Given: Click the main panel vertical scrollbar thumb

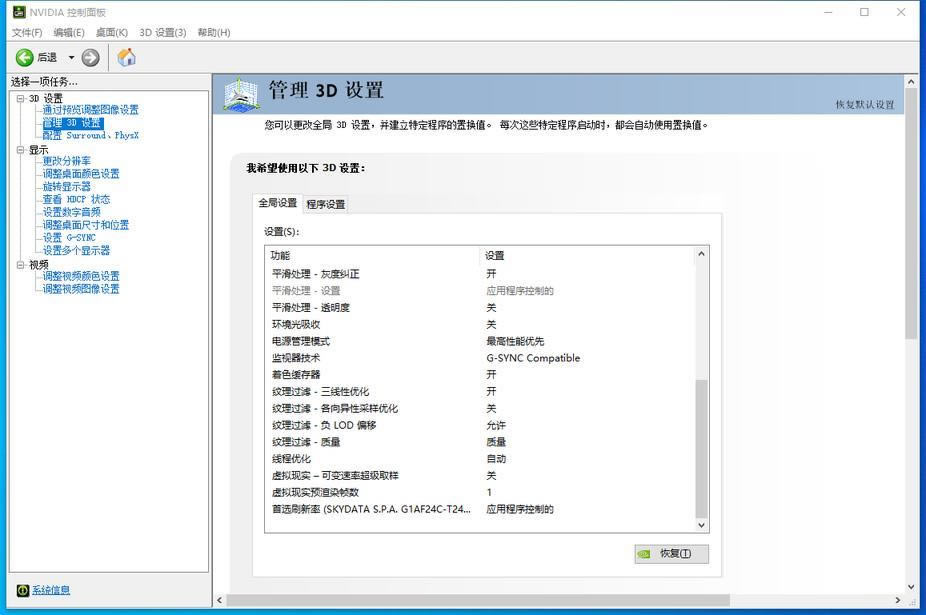Looking at the screenshot, I should click(x=911, y=214).
